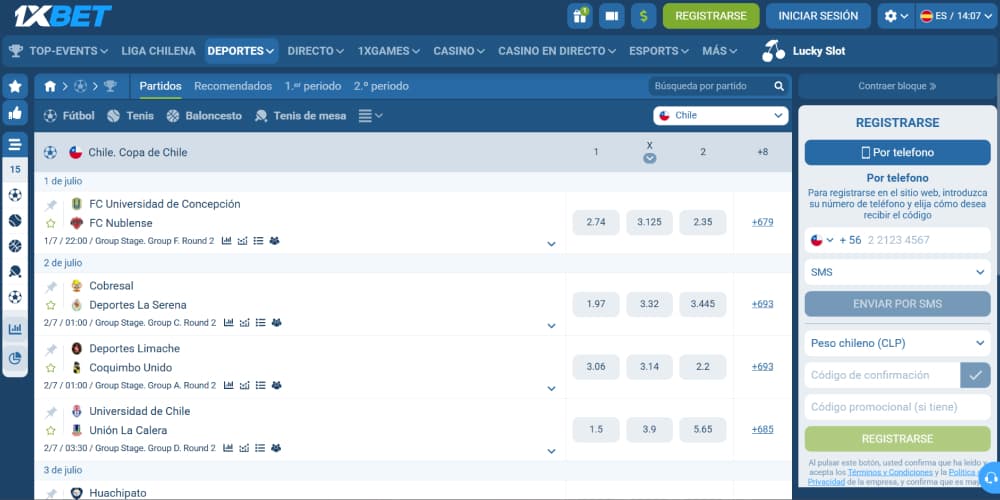1000x500 pixels.
Task: Favorite the Limache vs Coquimbo Unido star
Action: (51, 367)
